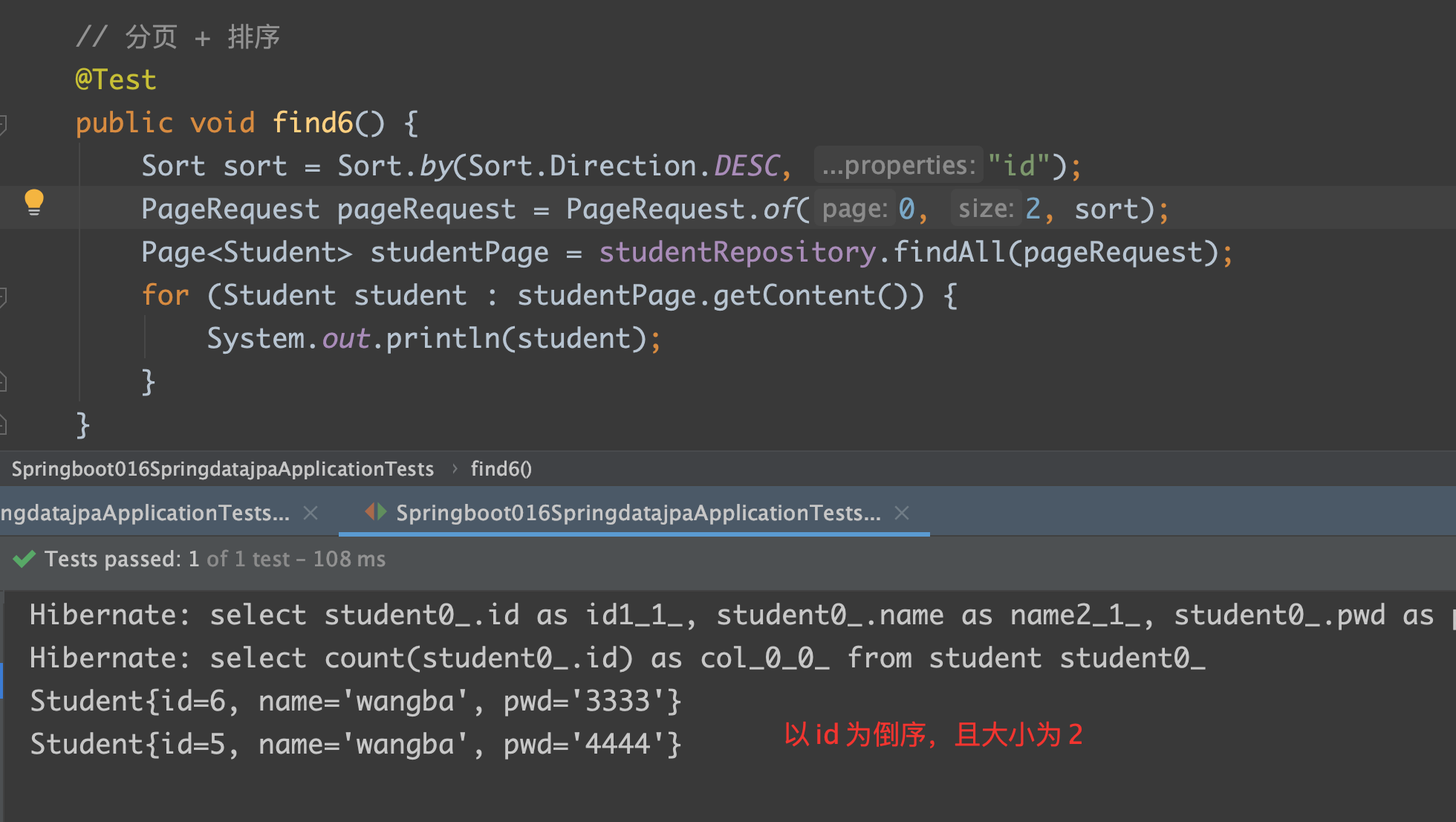Close the active Springboot016 run tab
Viewport: 1456px width, 822px height.
(x=902, y=513)
